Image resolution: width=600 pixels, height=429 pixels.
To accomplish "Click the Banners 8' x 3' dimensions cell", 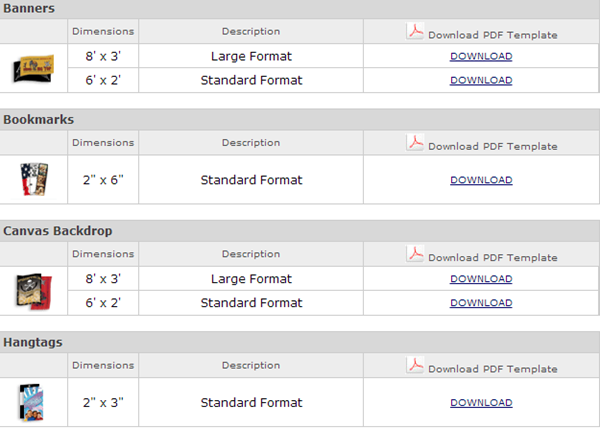I will pyautogui.click(x=103, y=56).
